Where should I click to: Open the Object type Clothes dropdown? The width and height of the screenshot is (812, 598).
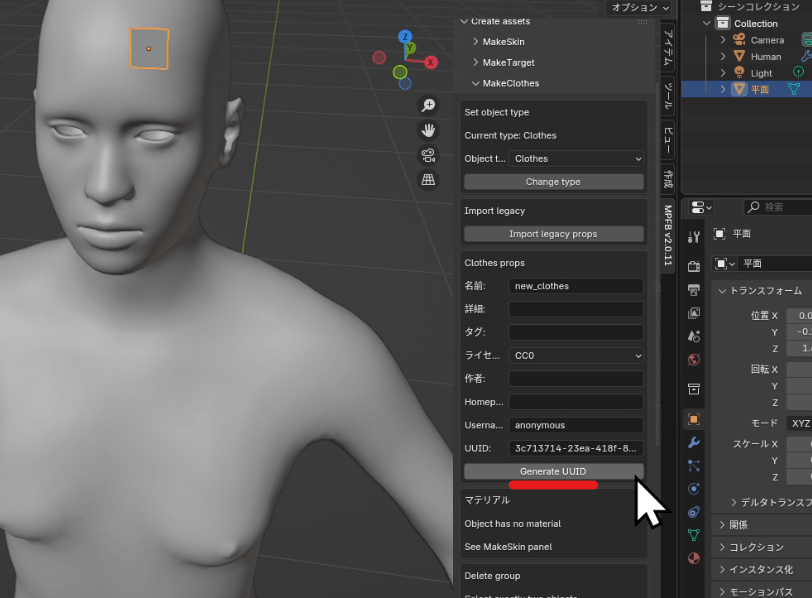click(576, 158)
